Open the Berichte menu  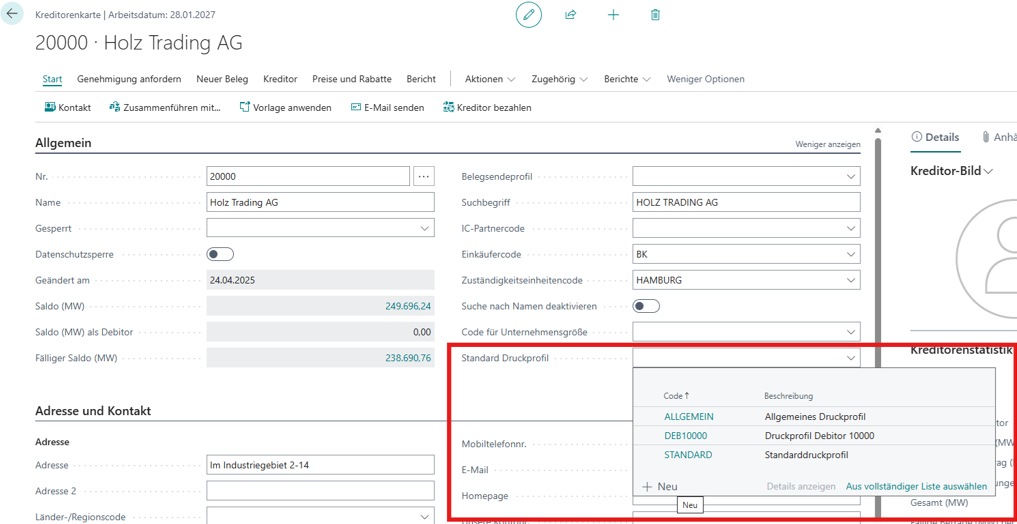[627, 79]
